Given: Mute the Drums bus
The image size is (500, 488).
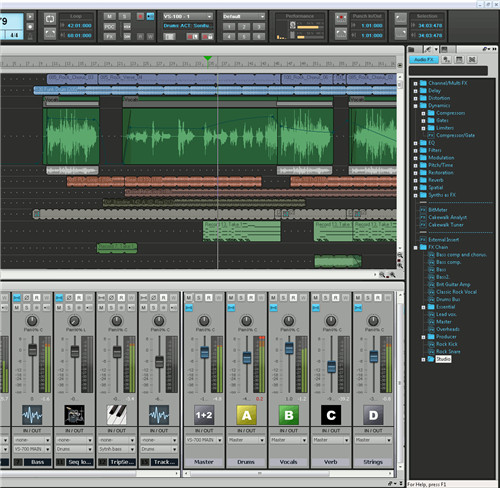Looking at the screenshot, I should 231,298.
